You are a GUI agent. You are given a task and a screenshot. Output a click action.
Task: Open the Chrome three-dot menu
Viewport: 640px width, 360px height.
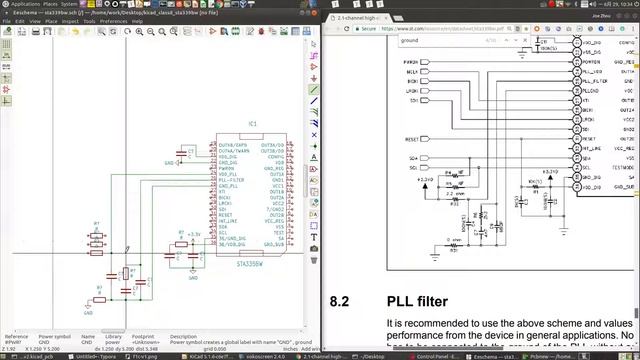coord(633,29)
